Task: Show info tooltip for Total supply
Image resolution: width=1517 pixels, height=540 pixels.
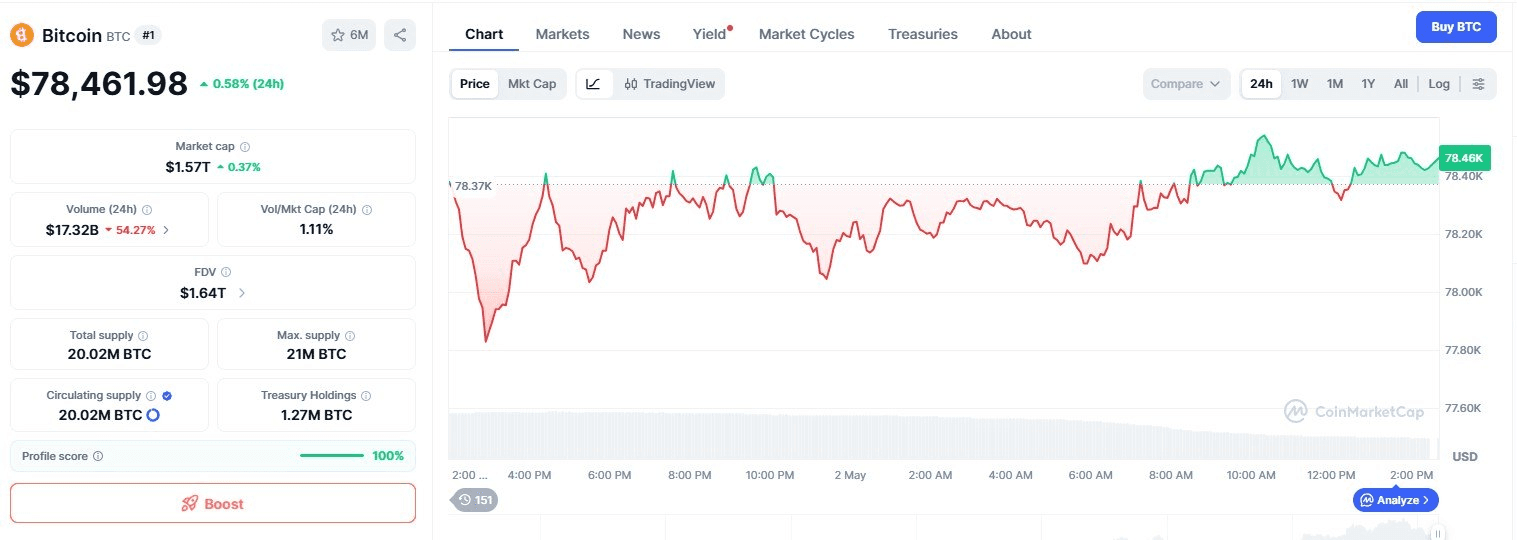Action: pos(143,336)
